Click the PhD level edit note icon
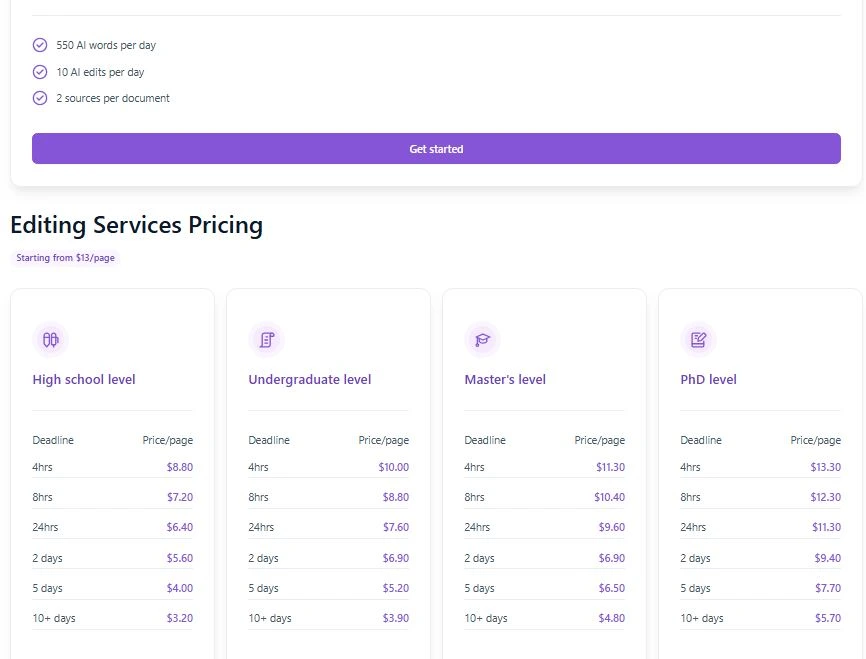The image size is (866, 659). pyautogui.click(x=698, y=340)
